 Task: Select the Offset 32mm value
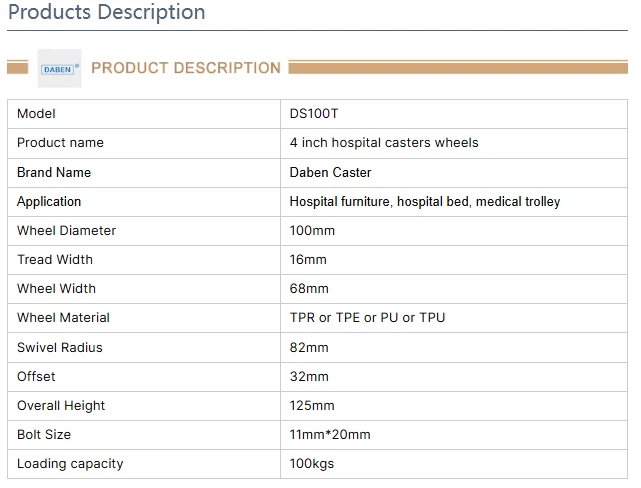(309, 376)
